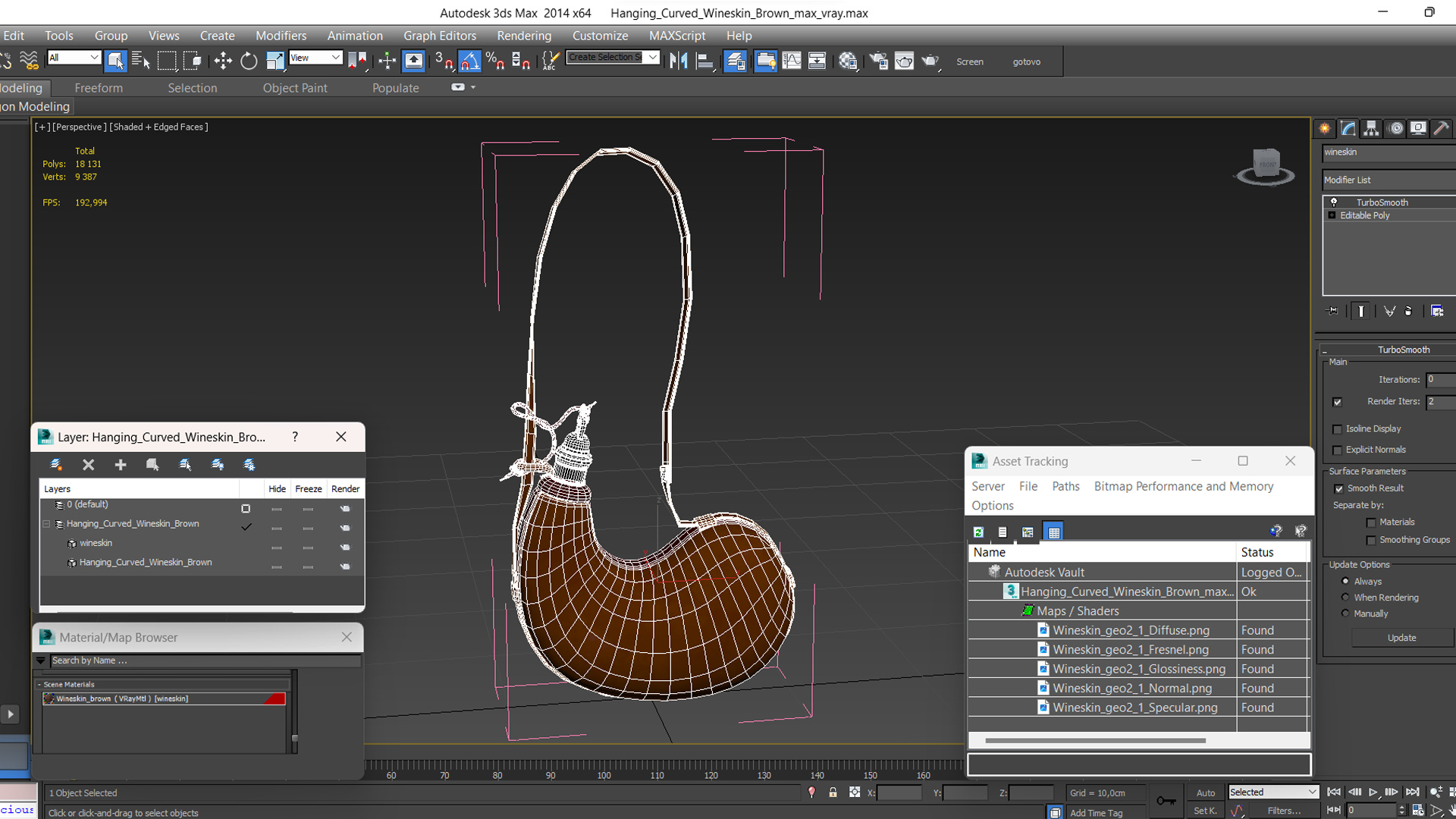The height and width of the screenshot is (819, 1456).
Task: Open the Modifier List dropdown
Action: tap(1389, 180)
